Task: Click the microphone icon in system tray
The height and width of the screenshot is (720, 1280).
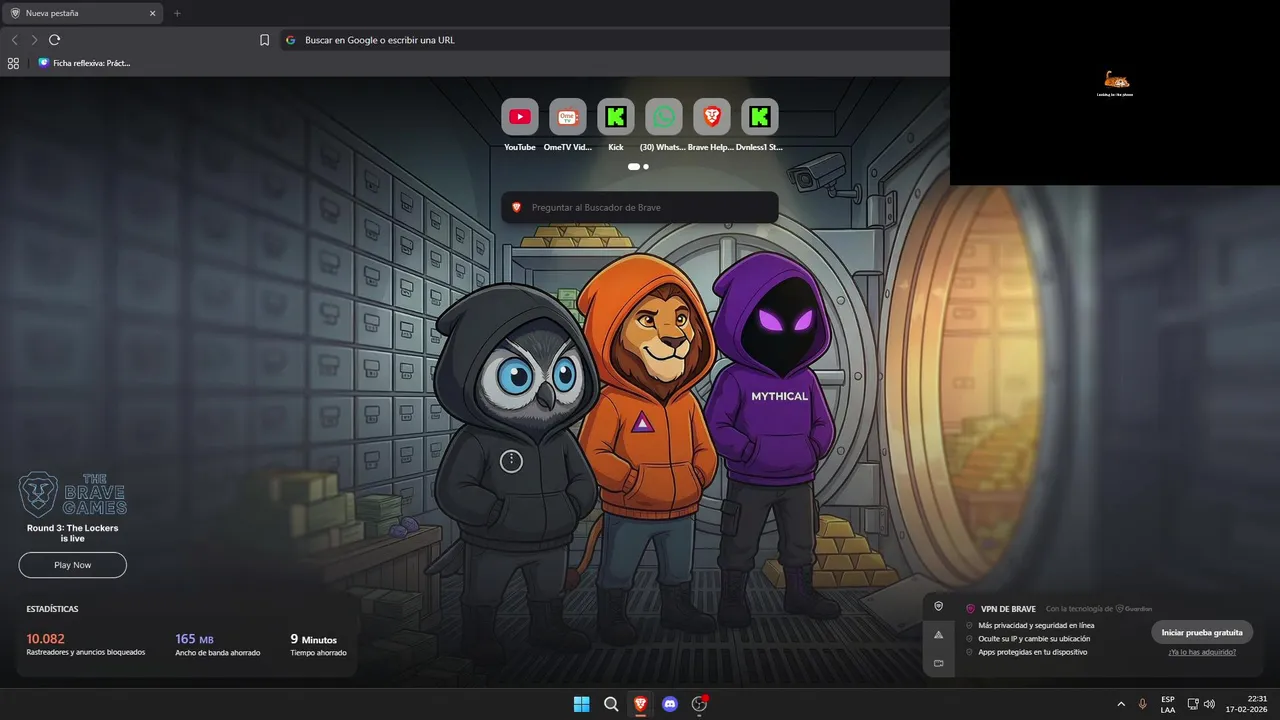Action: click(1142, 704)
